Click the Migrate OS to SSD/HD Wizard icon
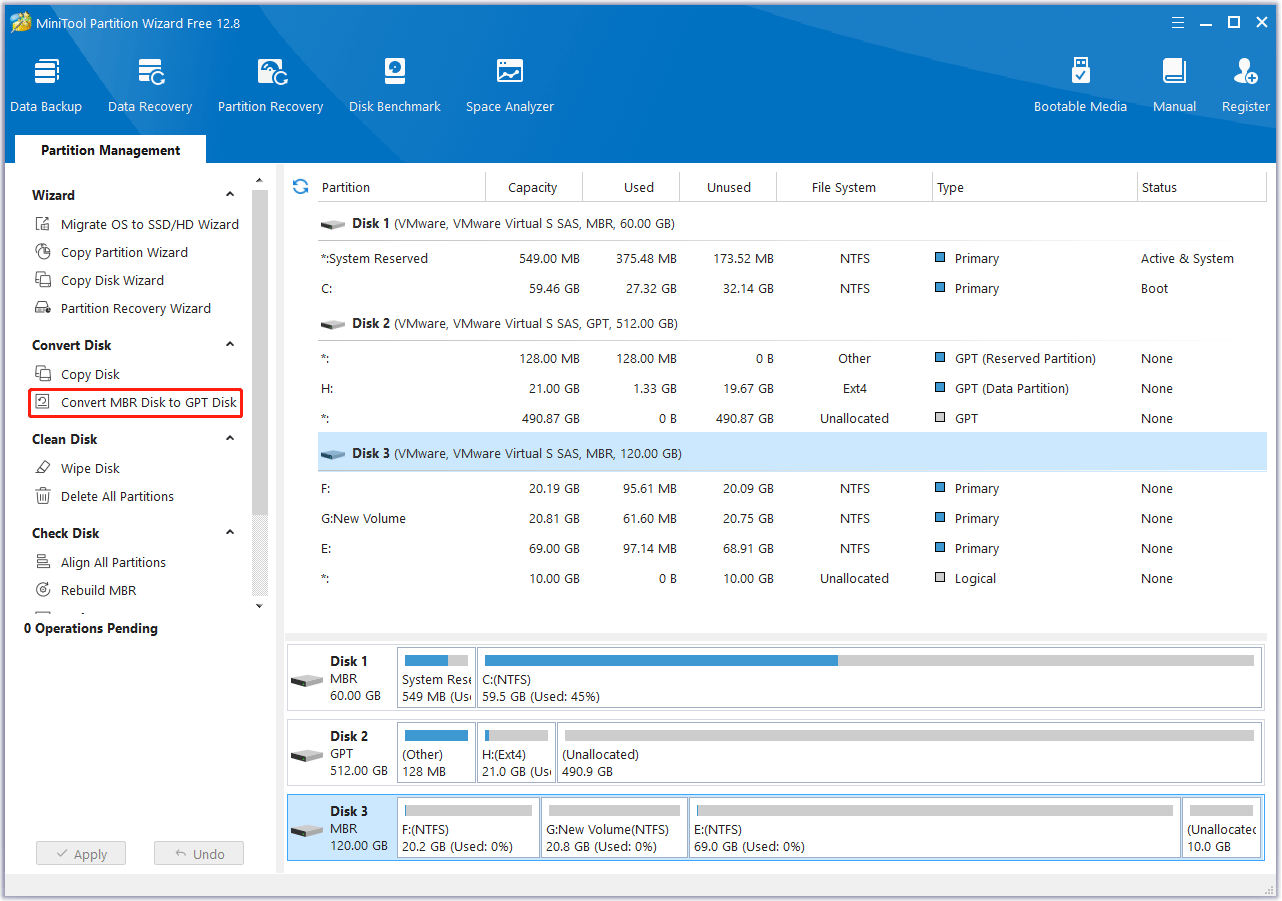The height and width of the screenshot is (901, 1282). [43, 224]
